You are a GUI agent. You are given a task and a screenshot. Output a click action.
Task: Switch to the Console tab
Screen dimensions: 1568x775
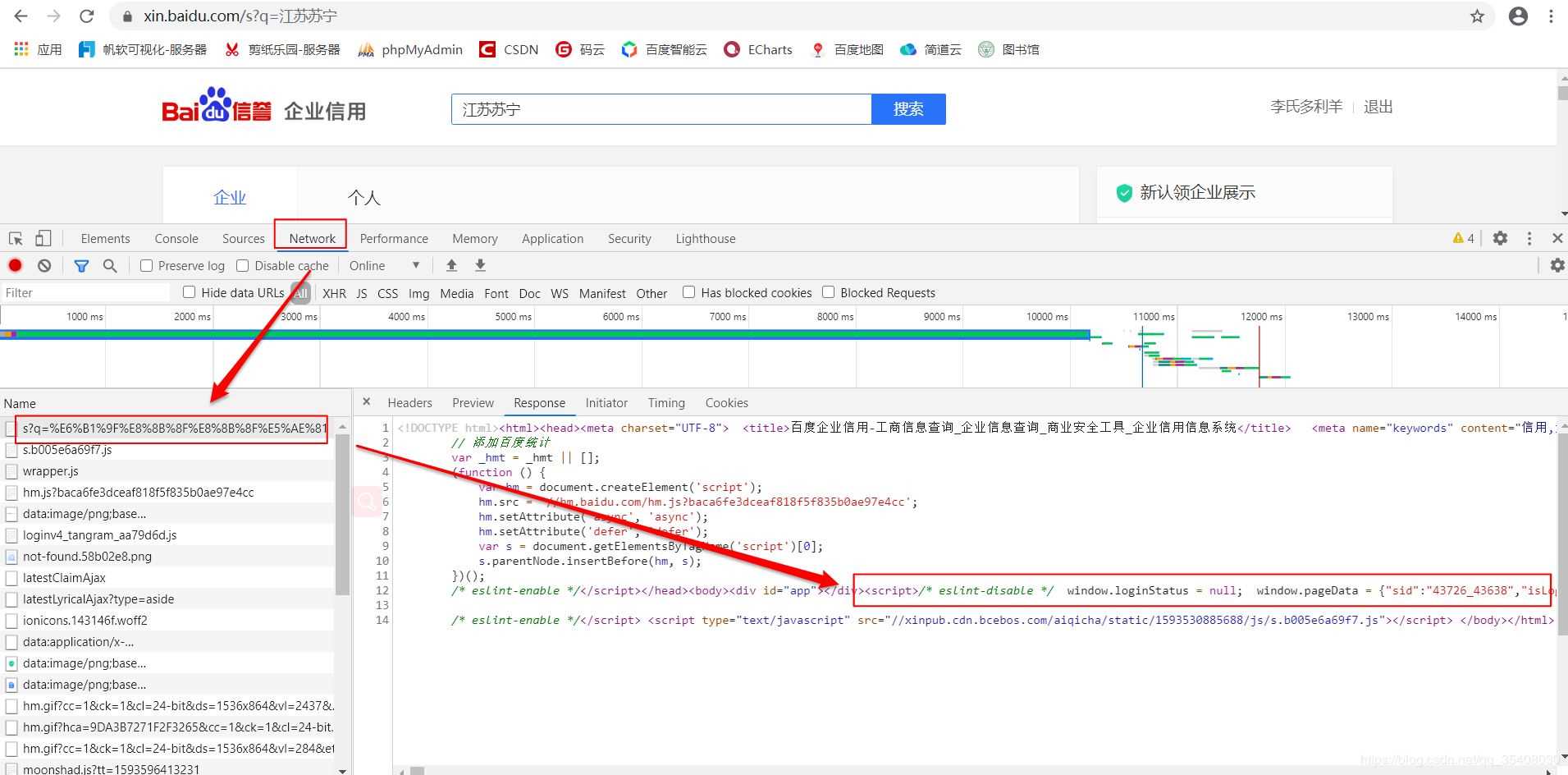pyautogui.click(x=176, y=238)
